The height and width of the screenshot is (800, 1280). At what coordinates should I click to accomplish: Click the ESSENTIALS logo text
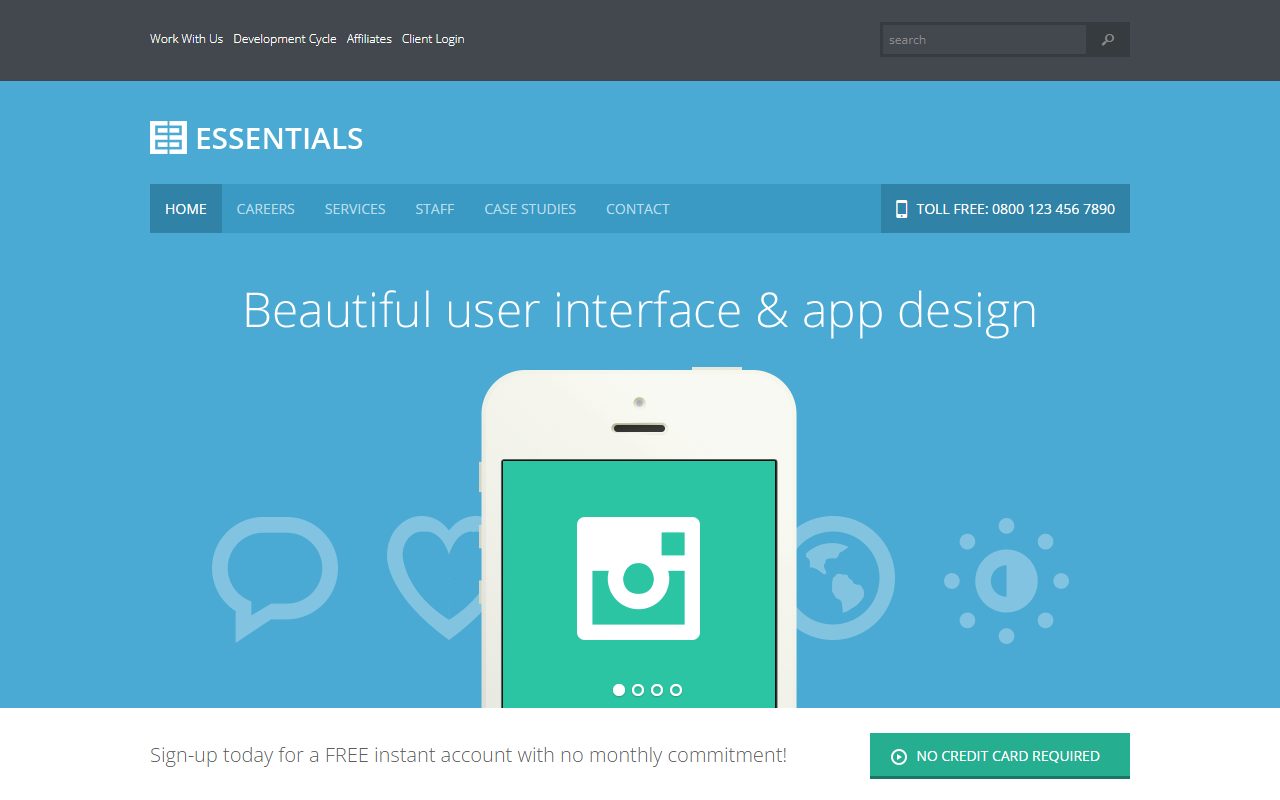click(x=279, y=138)
